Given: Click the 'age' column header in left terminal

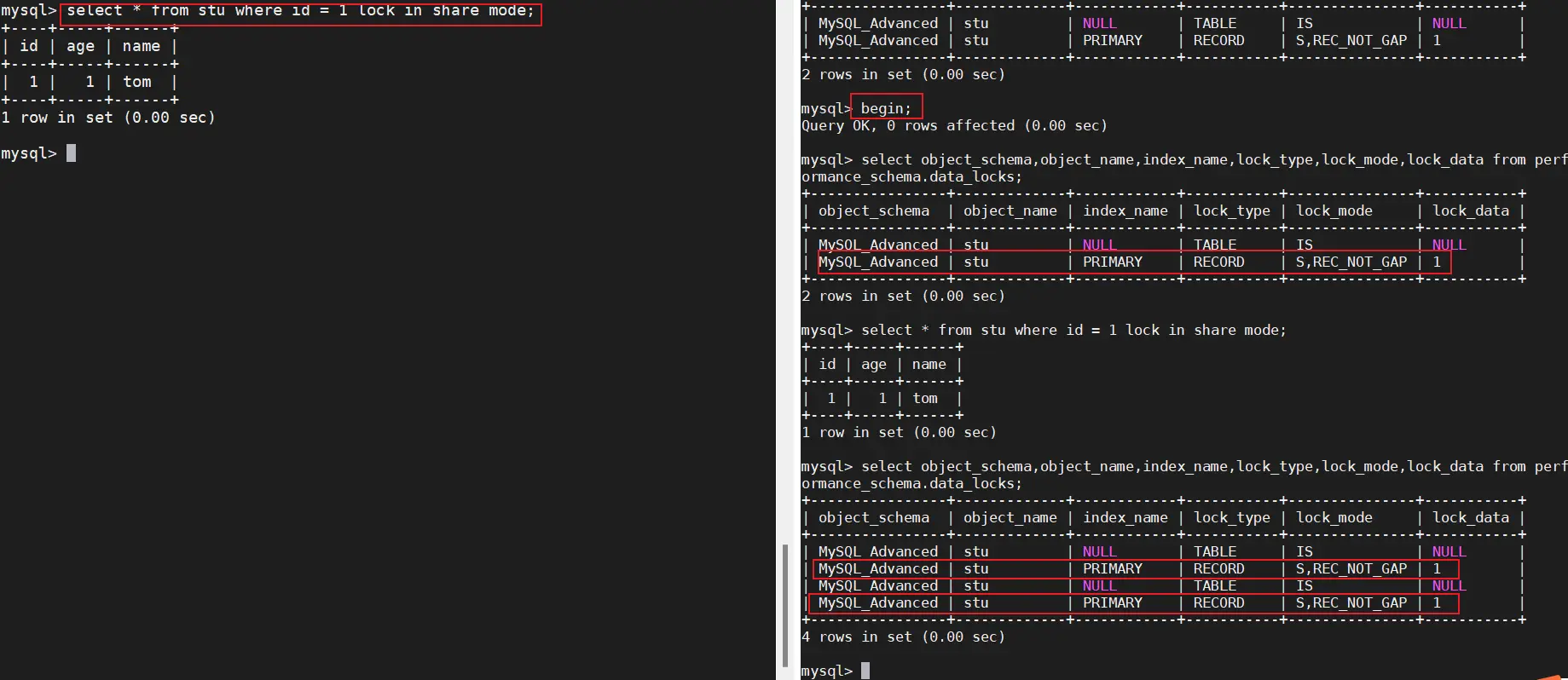Looking at the screenshot, I should click(x=80, y=47).
